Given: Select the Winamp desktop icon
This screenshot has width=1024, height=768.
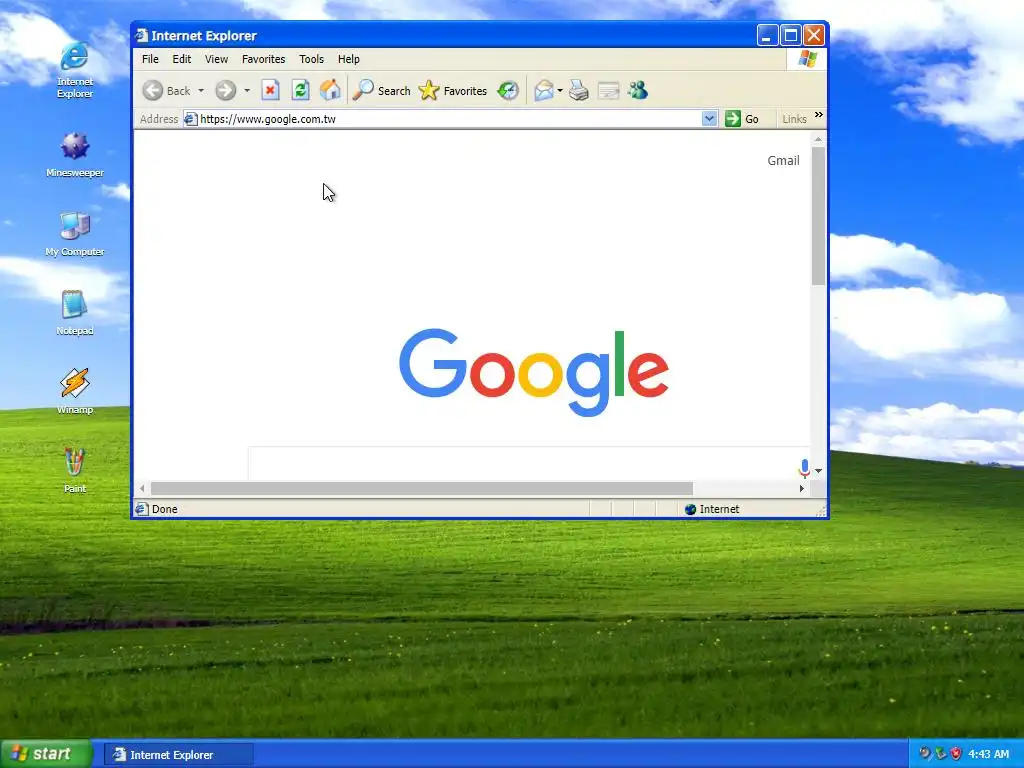Looking at the screenshot, I should coord(74,392).
